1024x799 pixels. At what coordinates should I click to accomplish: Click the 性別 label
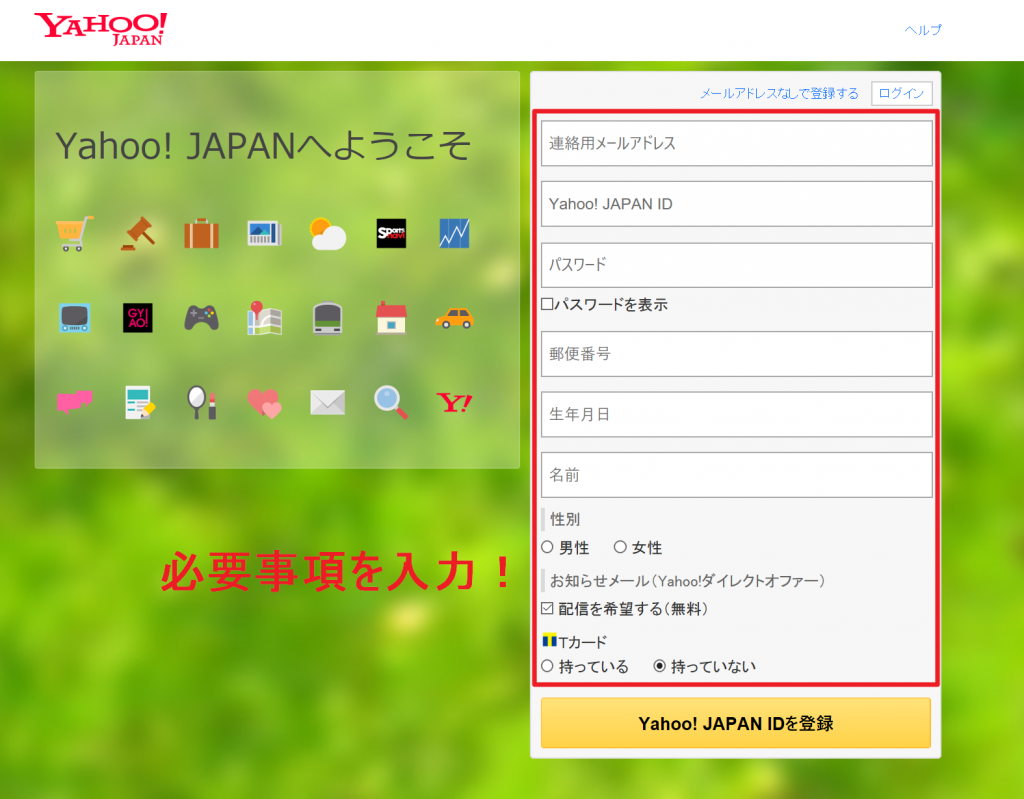(x=565, y=519)
